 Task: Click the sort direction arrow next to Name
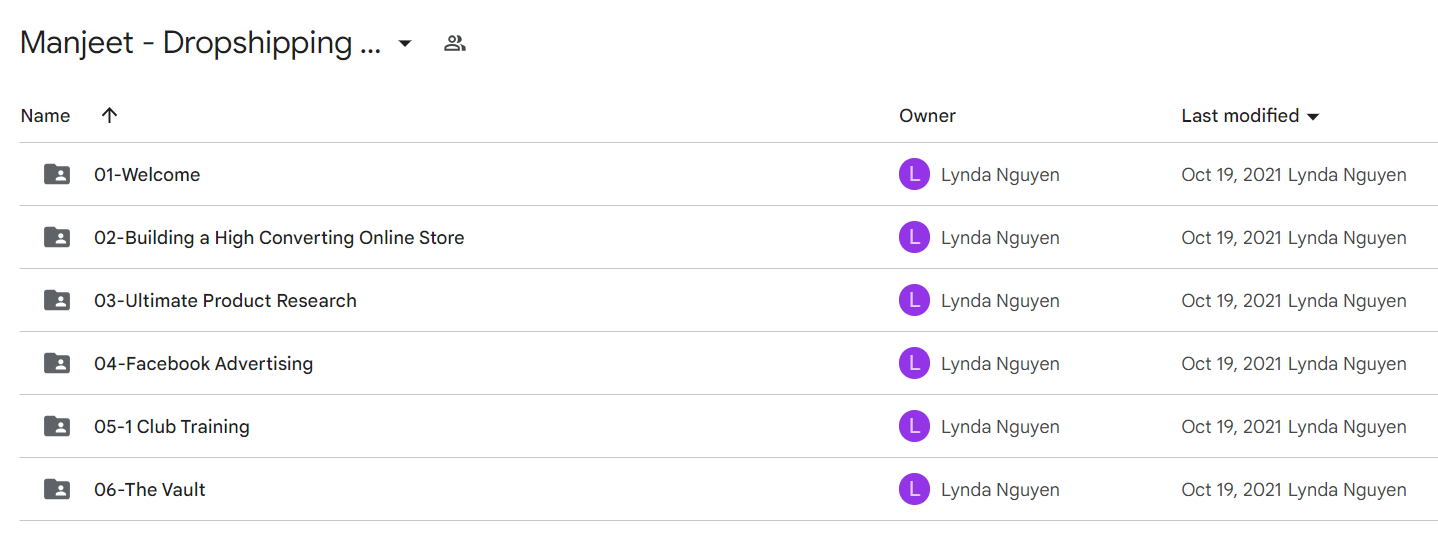(110, 115)
